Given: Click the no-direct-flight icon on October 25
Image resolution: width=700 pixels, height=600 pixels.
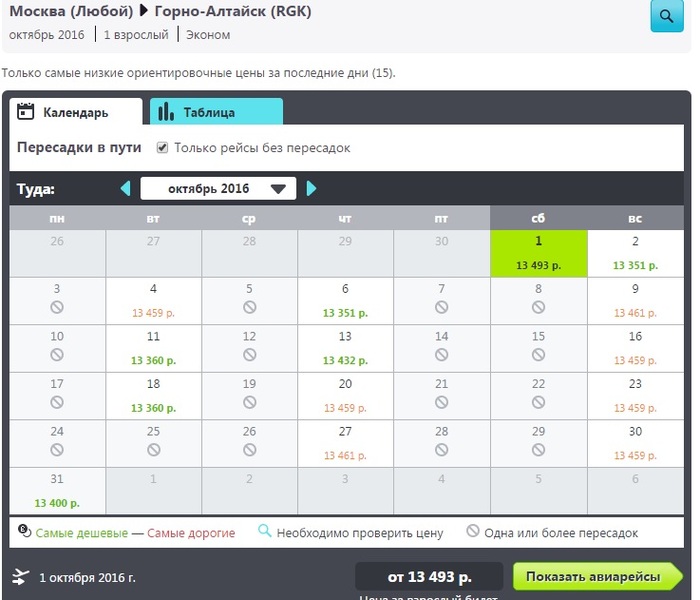Looking at the screenshot, I should (x=154, y=450).
